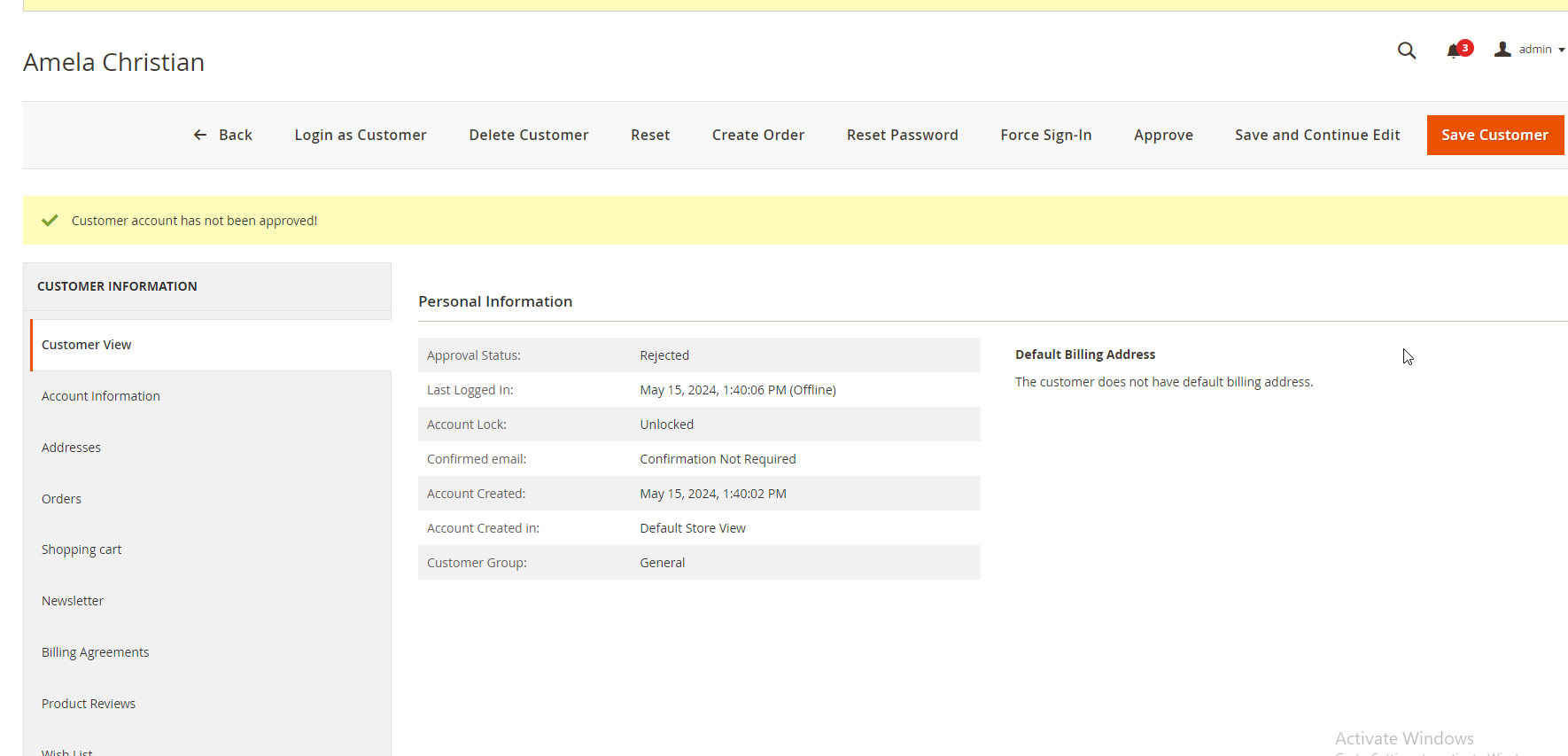This screenshot has width=1568, height=756.
Task: Select the Orders tab
Action: pos(61,499)
